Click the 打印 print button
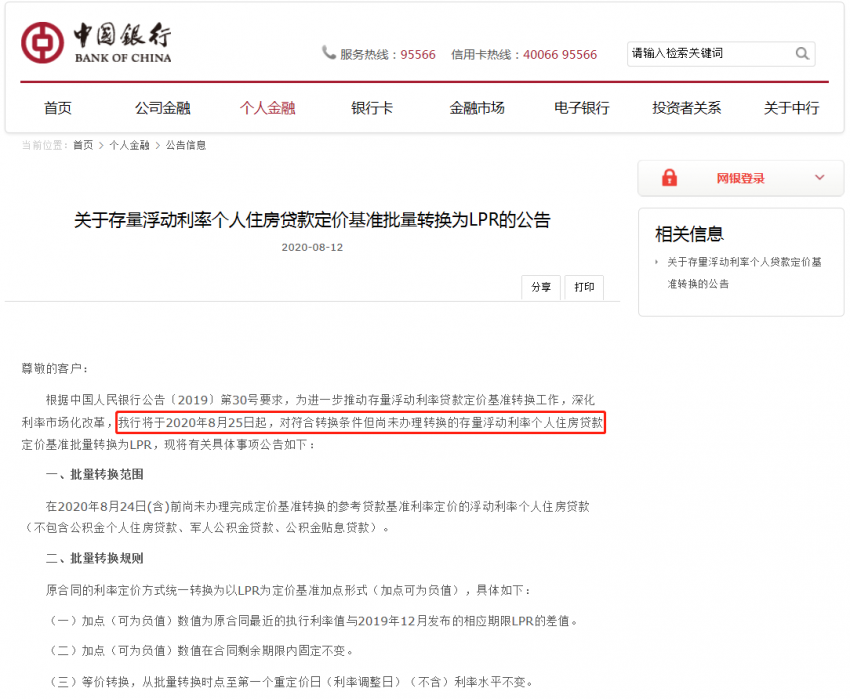 (x=584, y=287)
